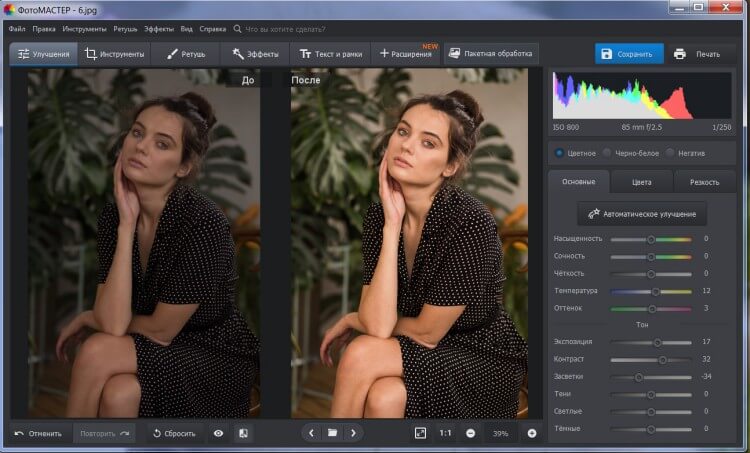The image size is (750, 453).
Task: Set zoom to 1:1 actual size
Action: pos(445,433)
